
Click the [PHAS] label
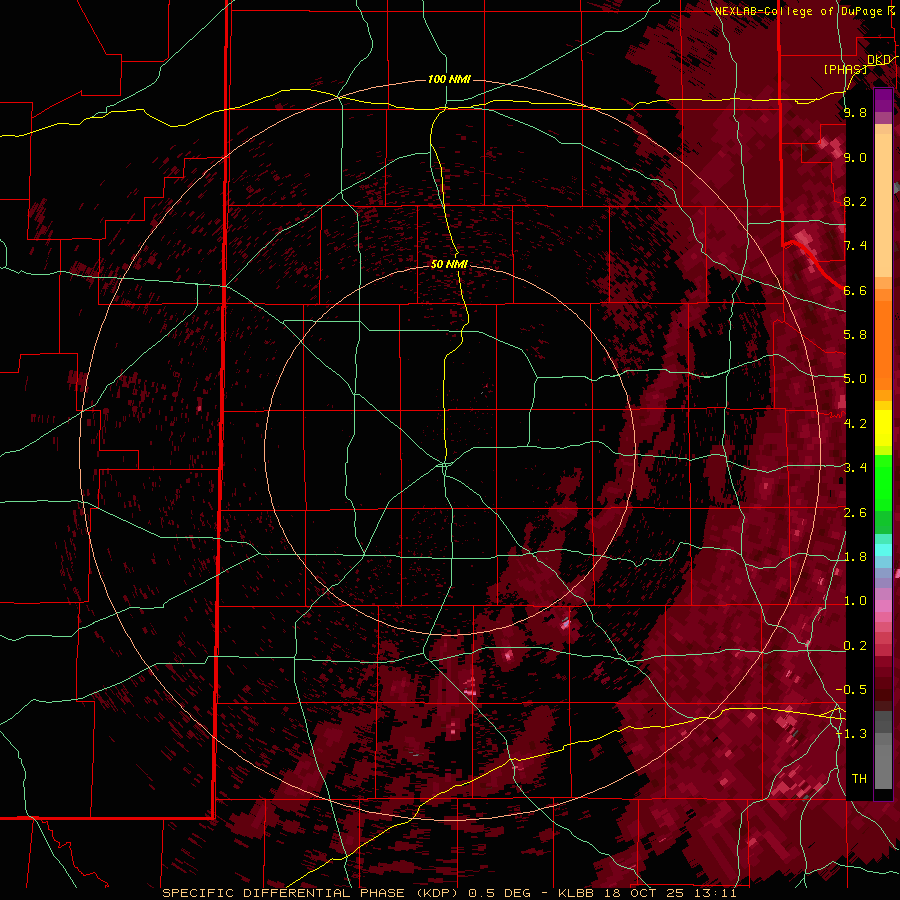click(845, 69)
